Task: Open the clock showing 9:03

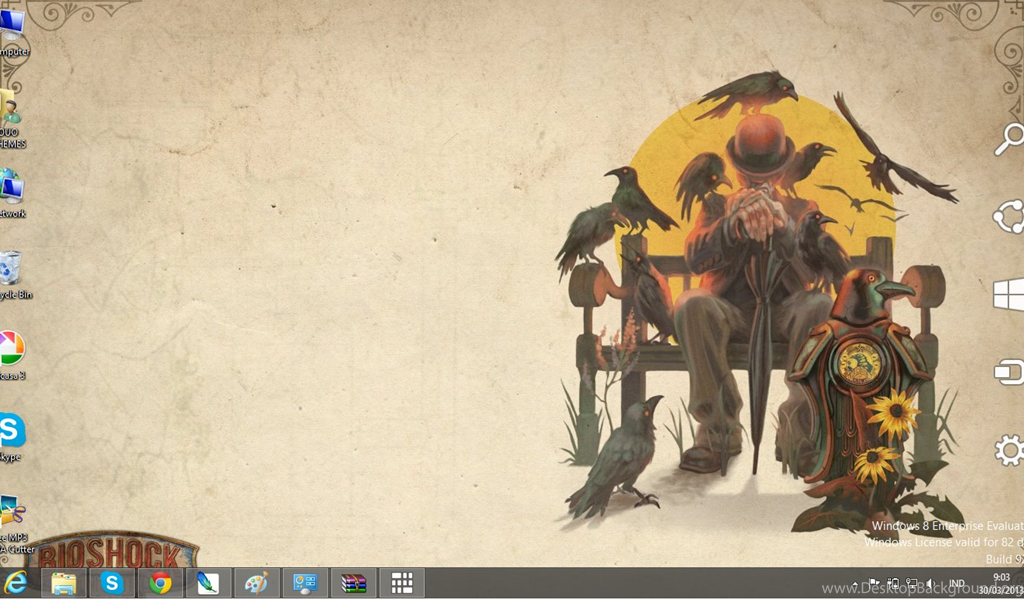Action: 1001,583
